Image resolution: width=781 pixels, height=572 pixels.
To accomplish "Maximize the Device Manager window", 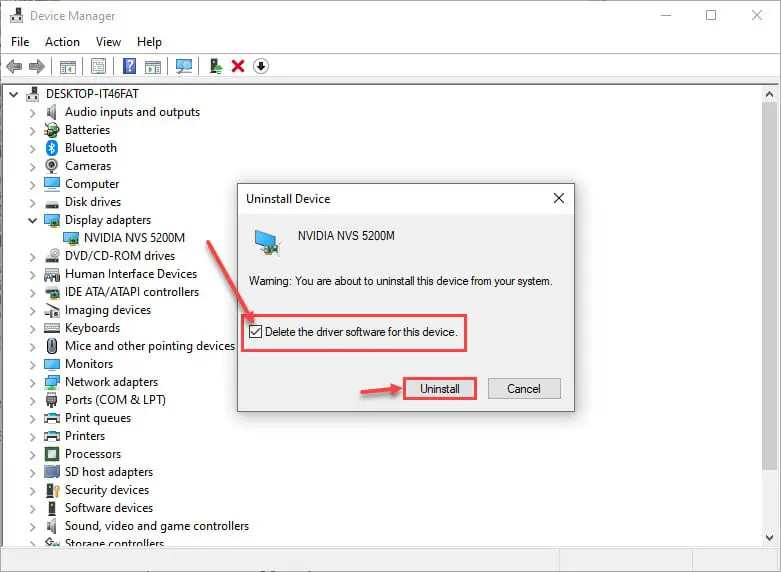I will [x=711, y=15].
